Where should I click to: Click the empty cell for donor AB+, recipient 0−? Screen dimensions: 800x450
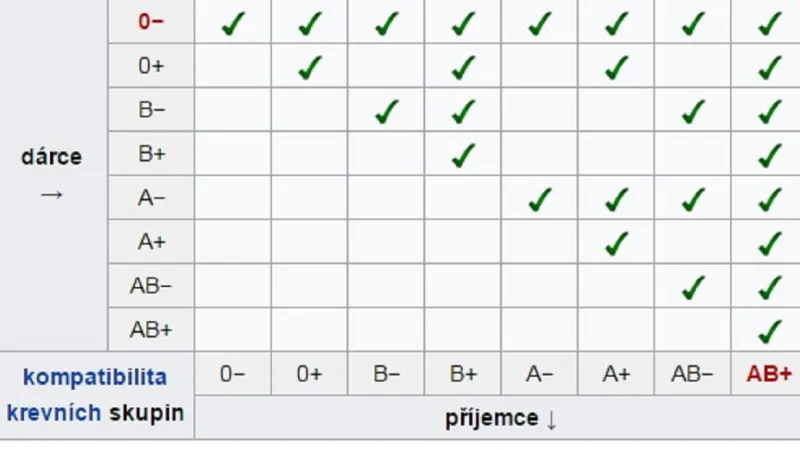pyautogui.click(x=233, y=329)
